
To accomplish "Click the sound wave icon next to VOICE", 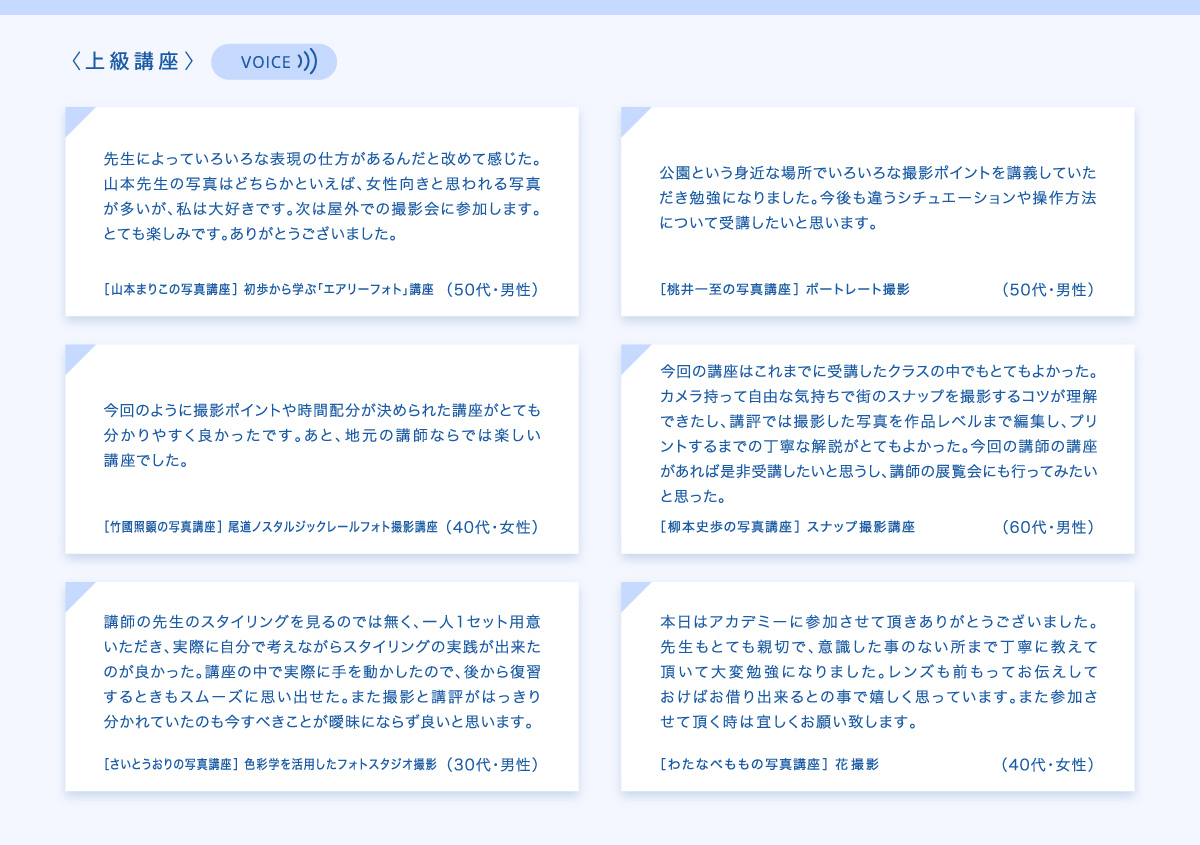I will (307, 62).
